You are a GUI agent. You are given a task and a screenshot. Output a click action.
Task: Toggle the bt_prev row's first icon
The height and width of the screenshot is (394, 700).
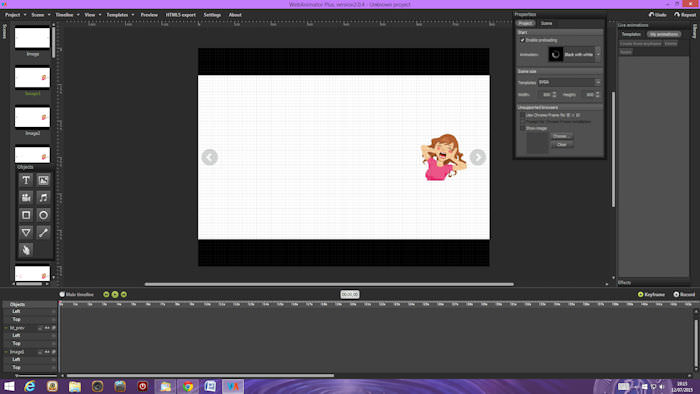click(x=40, y=328)
